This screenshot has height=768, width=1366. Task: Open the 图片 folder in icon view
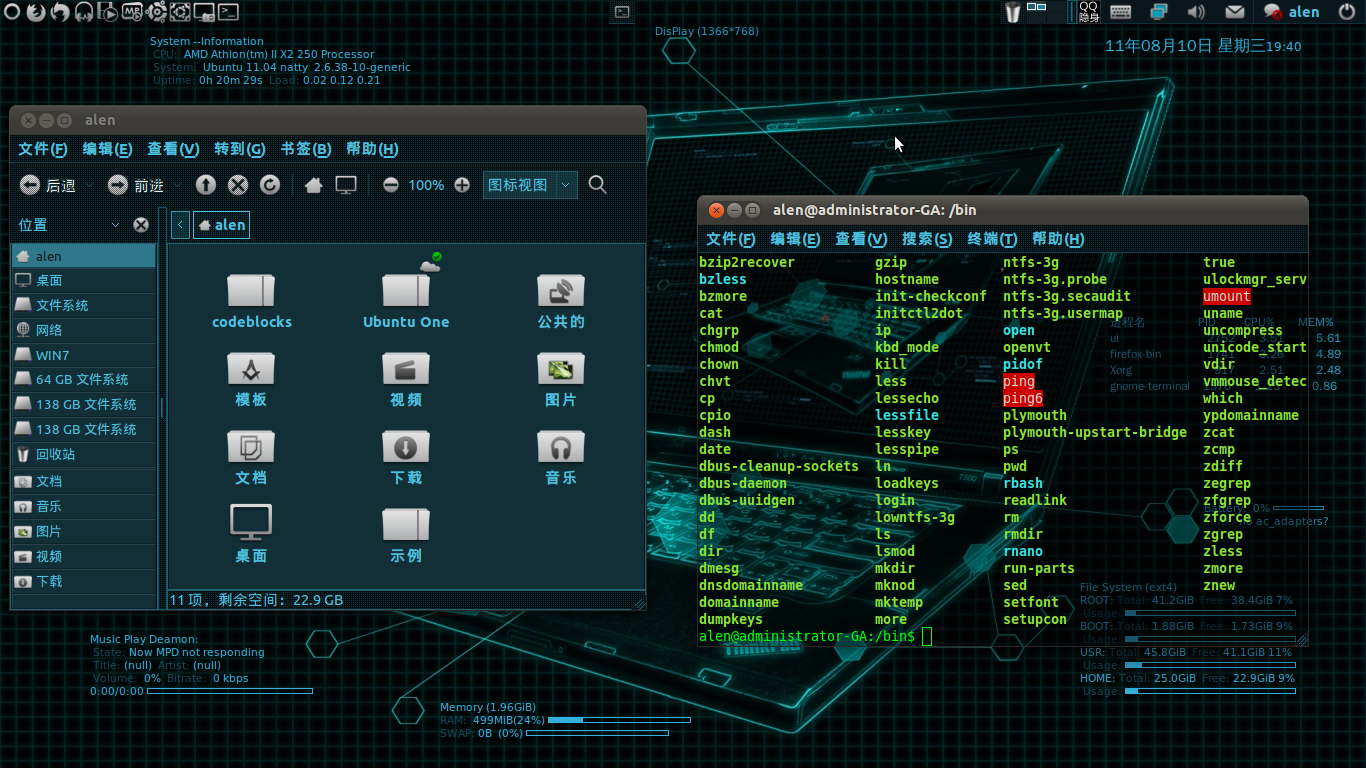(561, 377)
